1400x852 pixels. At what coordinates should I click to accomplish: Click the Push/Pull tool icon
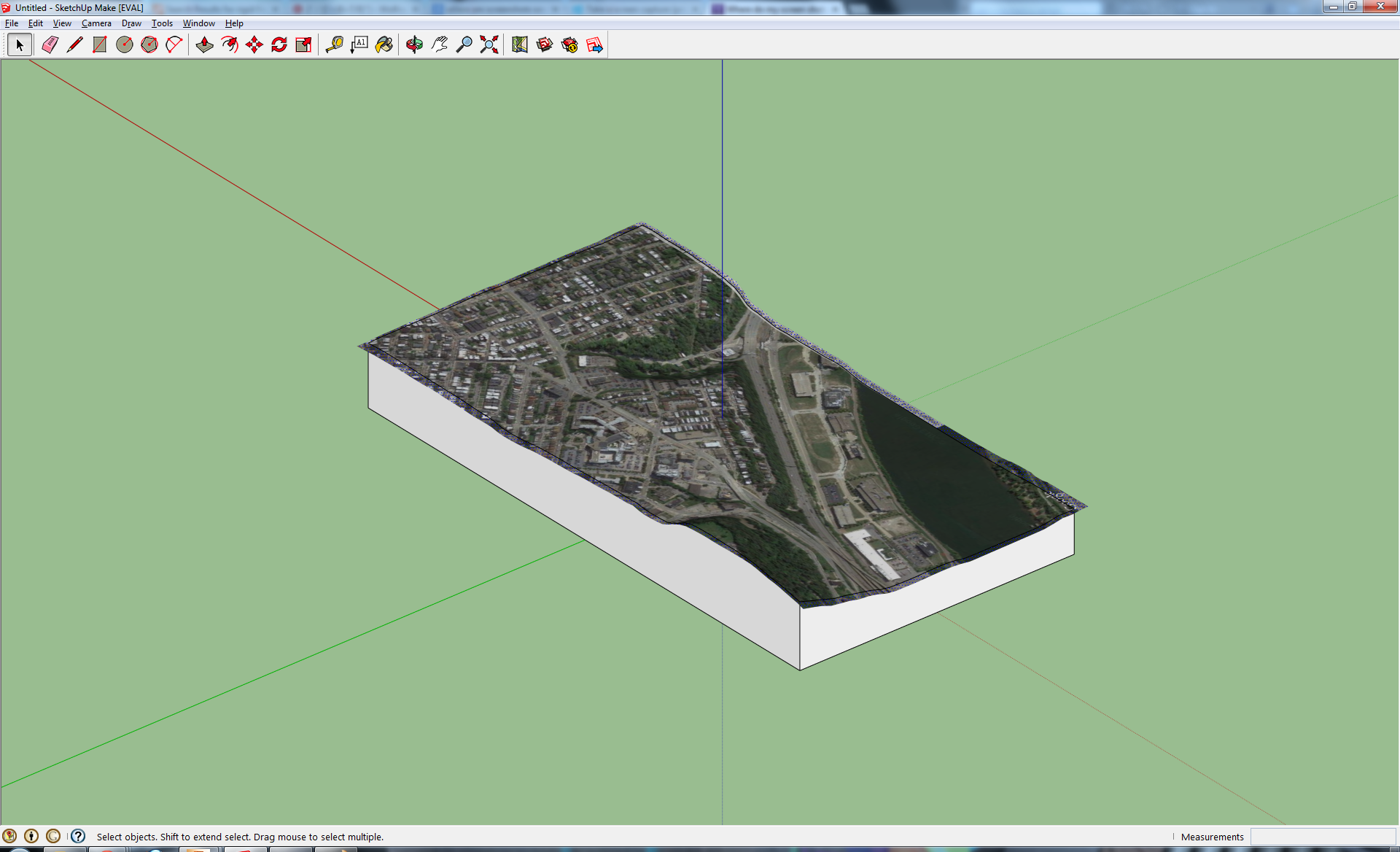tap(203, 44)
